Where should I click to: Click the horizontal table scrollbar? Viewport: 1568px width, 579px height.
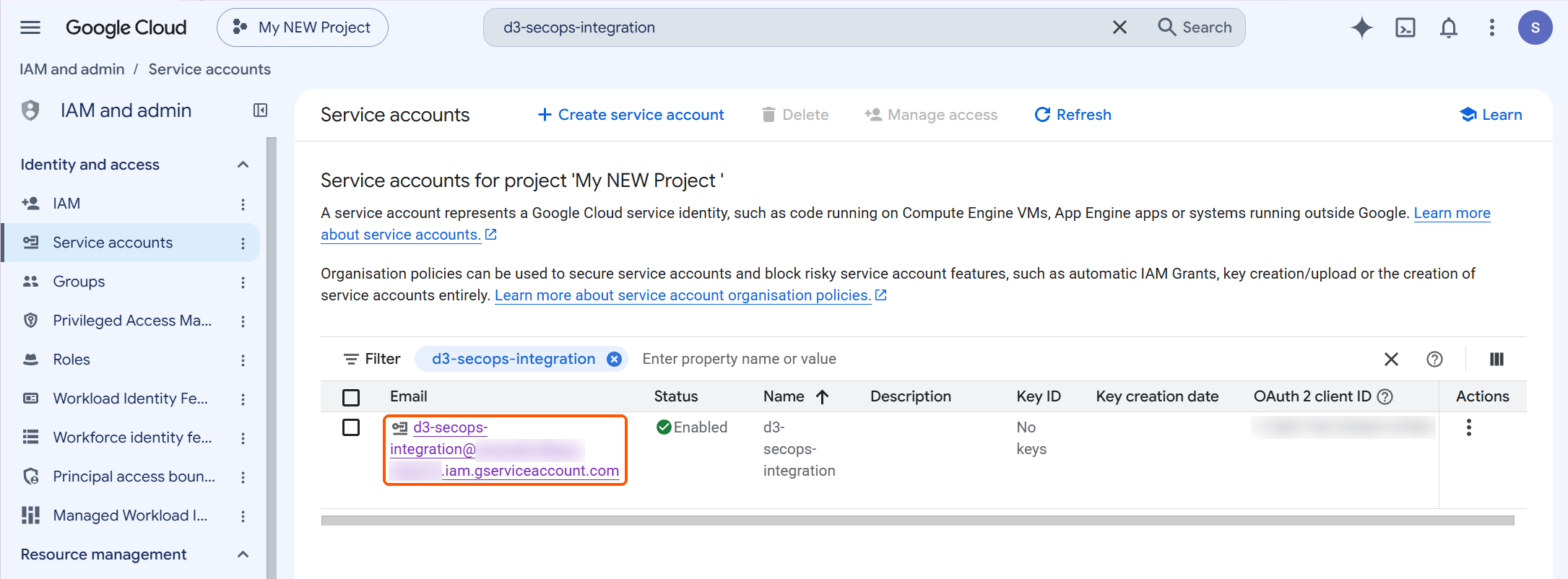(917, 521)
